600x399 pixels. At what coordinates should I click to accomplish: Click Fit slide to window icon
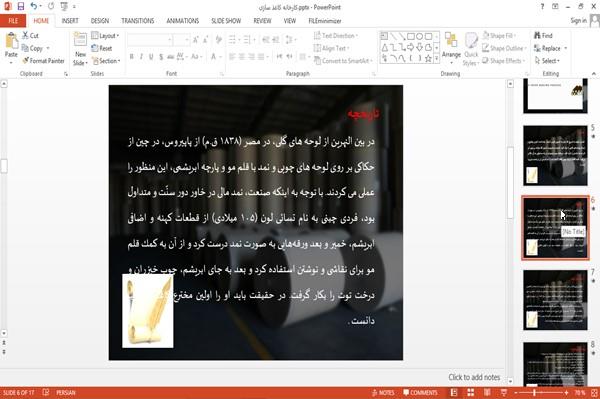[x=594, y=393]
